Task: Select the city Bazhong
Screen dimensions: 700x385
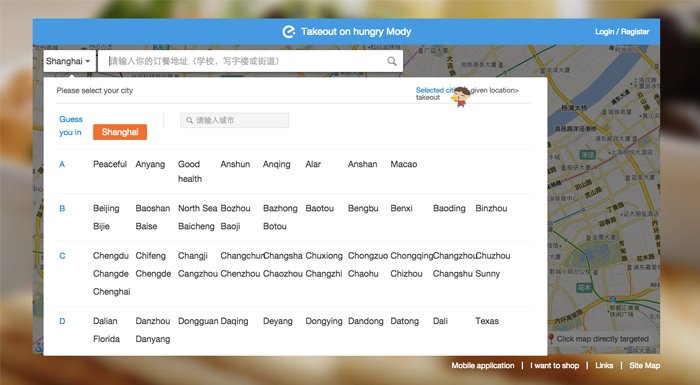Action: (280, 208)
